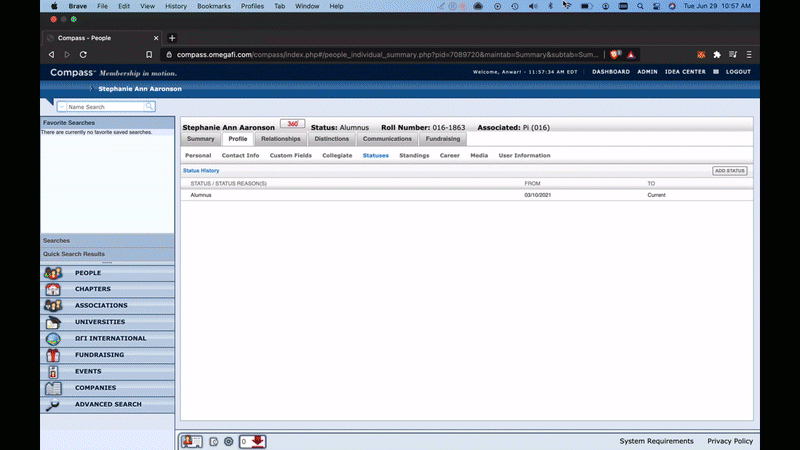Image resolution: width=800 pixels, height=450 pixels.
Task: Open the Collegiate subtab
Action: coord(337,156)
